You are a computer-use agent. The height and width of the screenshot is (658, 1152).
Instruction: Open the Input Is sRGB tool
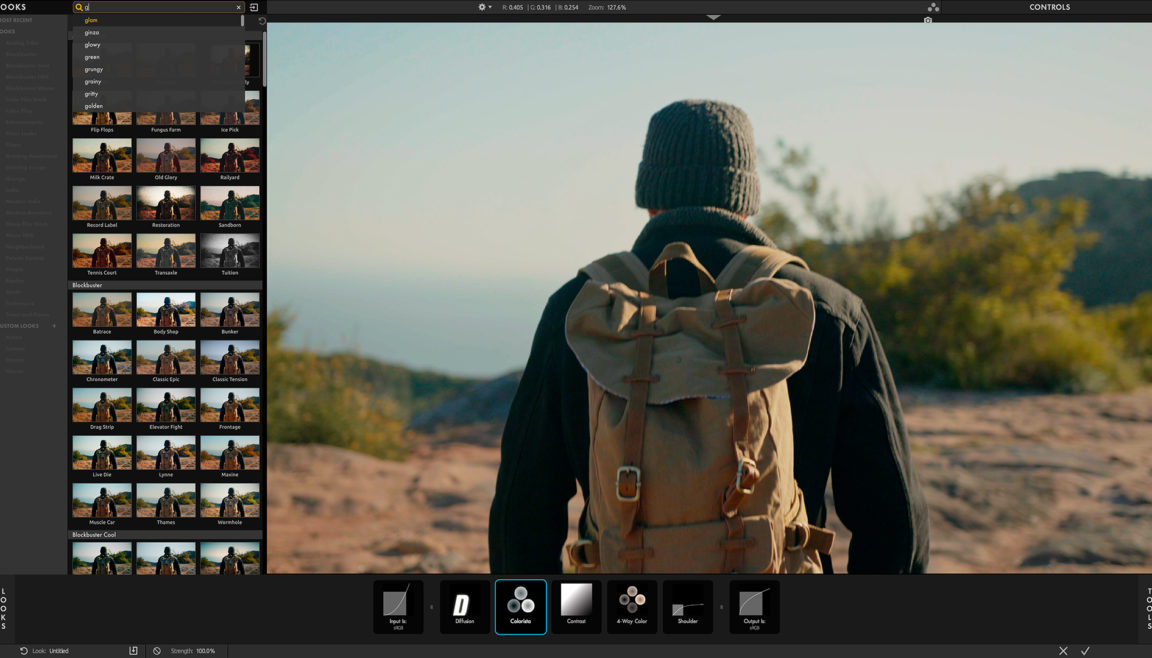(x=398, y=606)
